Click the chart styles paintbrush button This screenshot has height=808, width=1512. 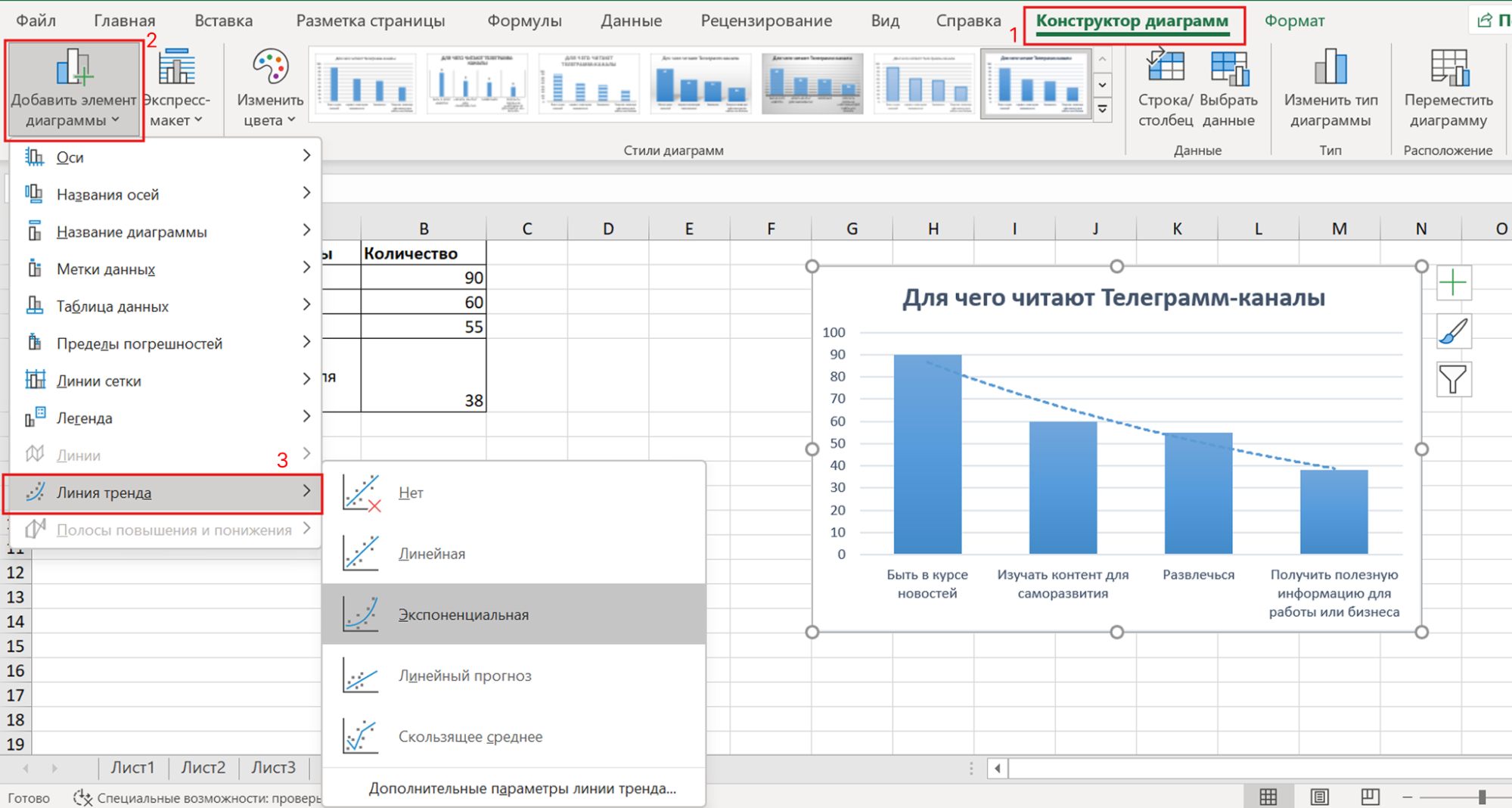pyautogui.click(x=1453, y=331)
